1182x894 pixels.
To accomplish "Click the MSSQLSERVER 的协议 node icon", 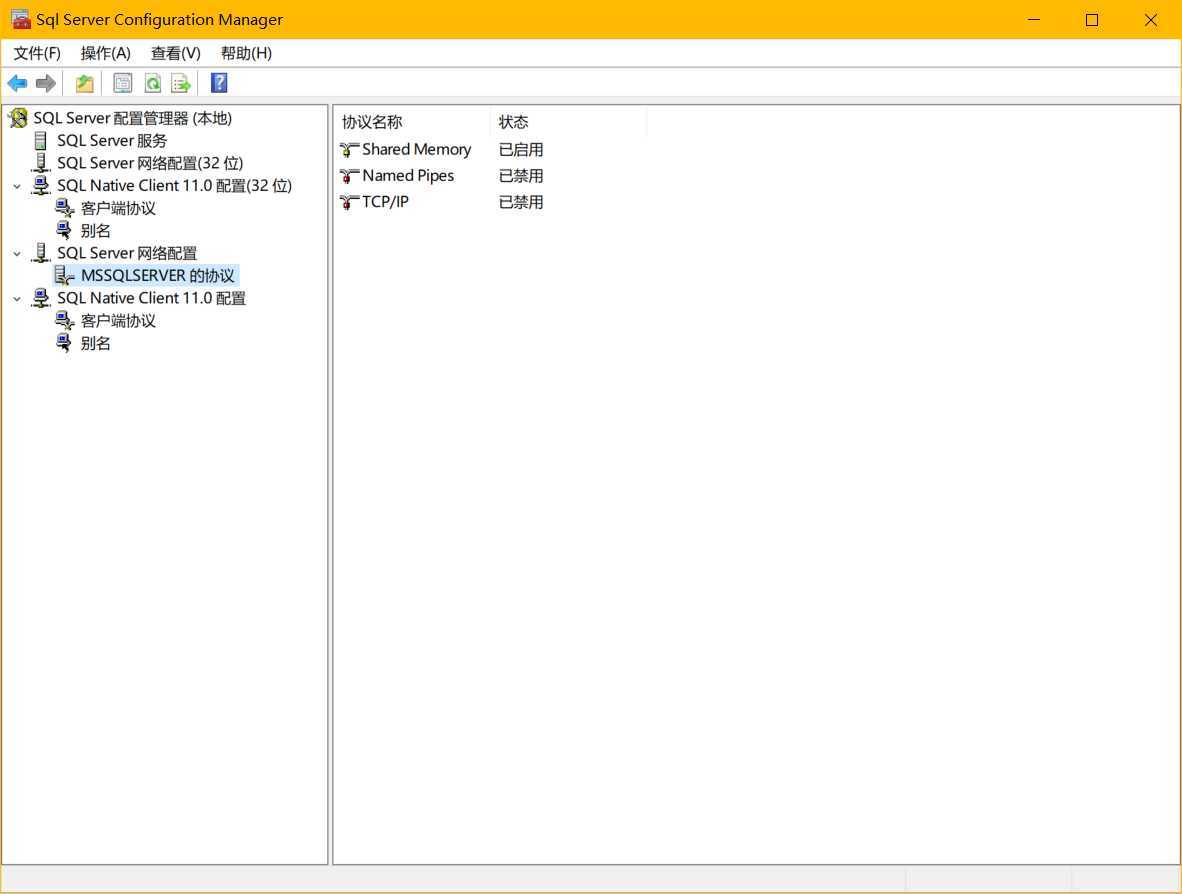I will 64,276.
